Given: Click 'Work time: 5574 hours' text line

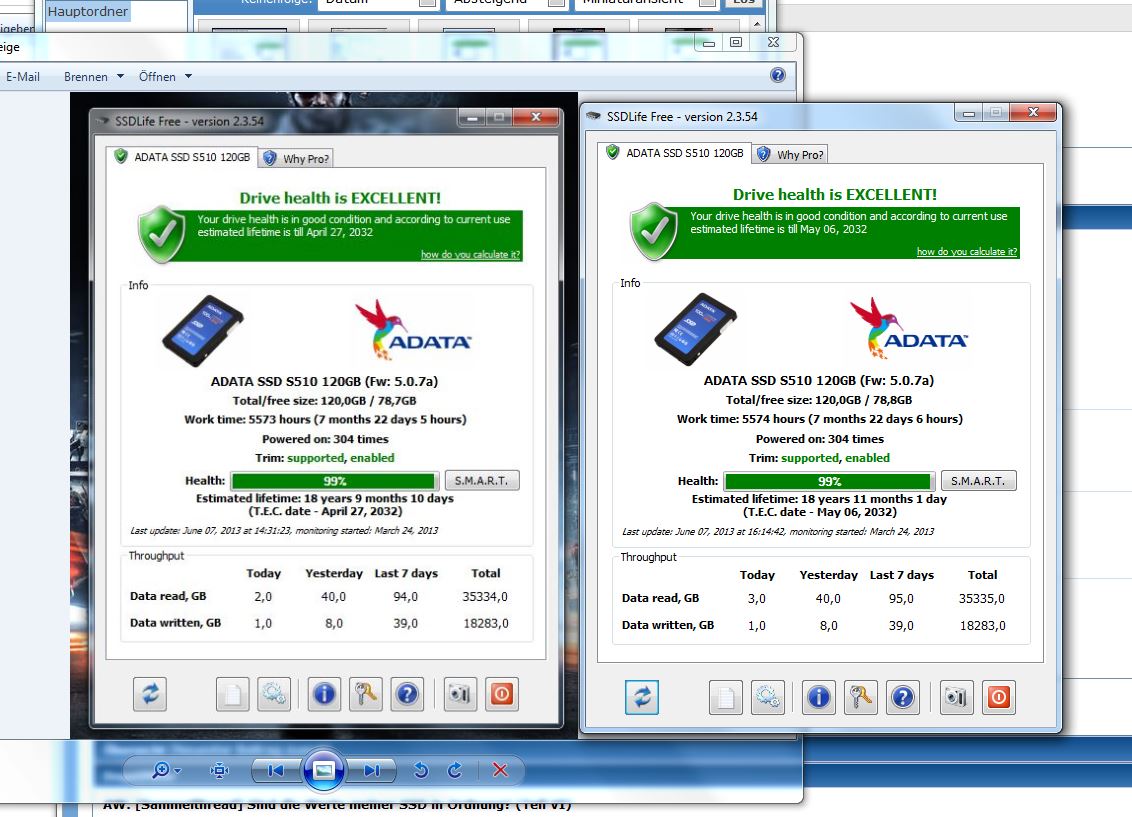Looking at the screenshot, I should pos(819,419).
